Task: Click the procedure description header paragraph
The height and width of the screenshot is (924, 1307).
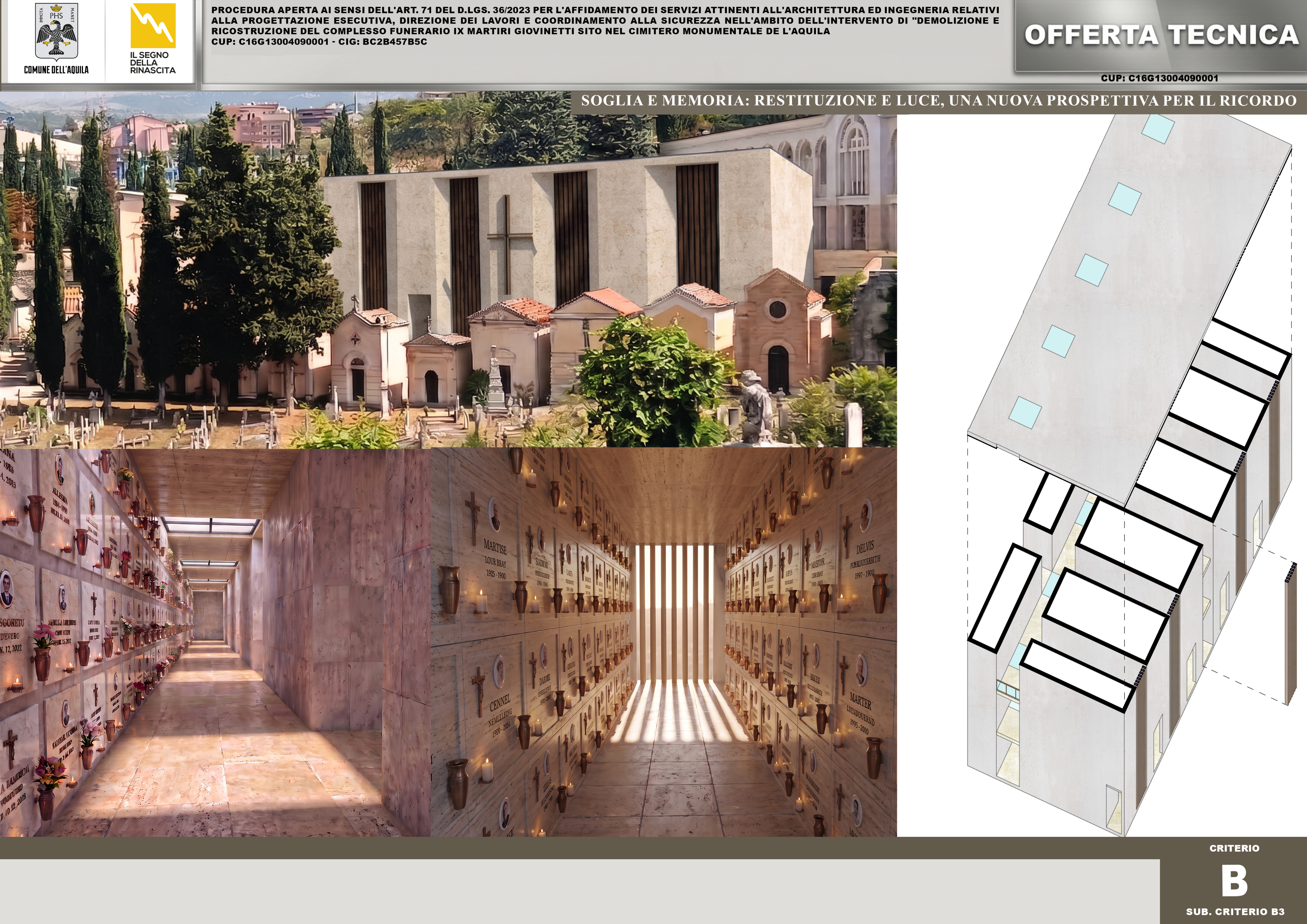Action: 605,26
